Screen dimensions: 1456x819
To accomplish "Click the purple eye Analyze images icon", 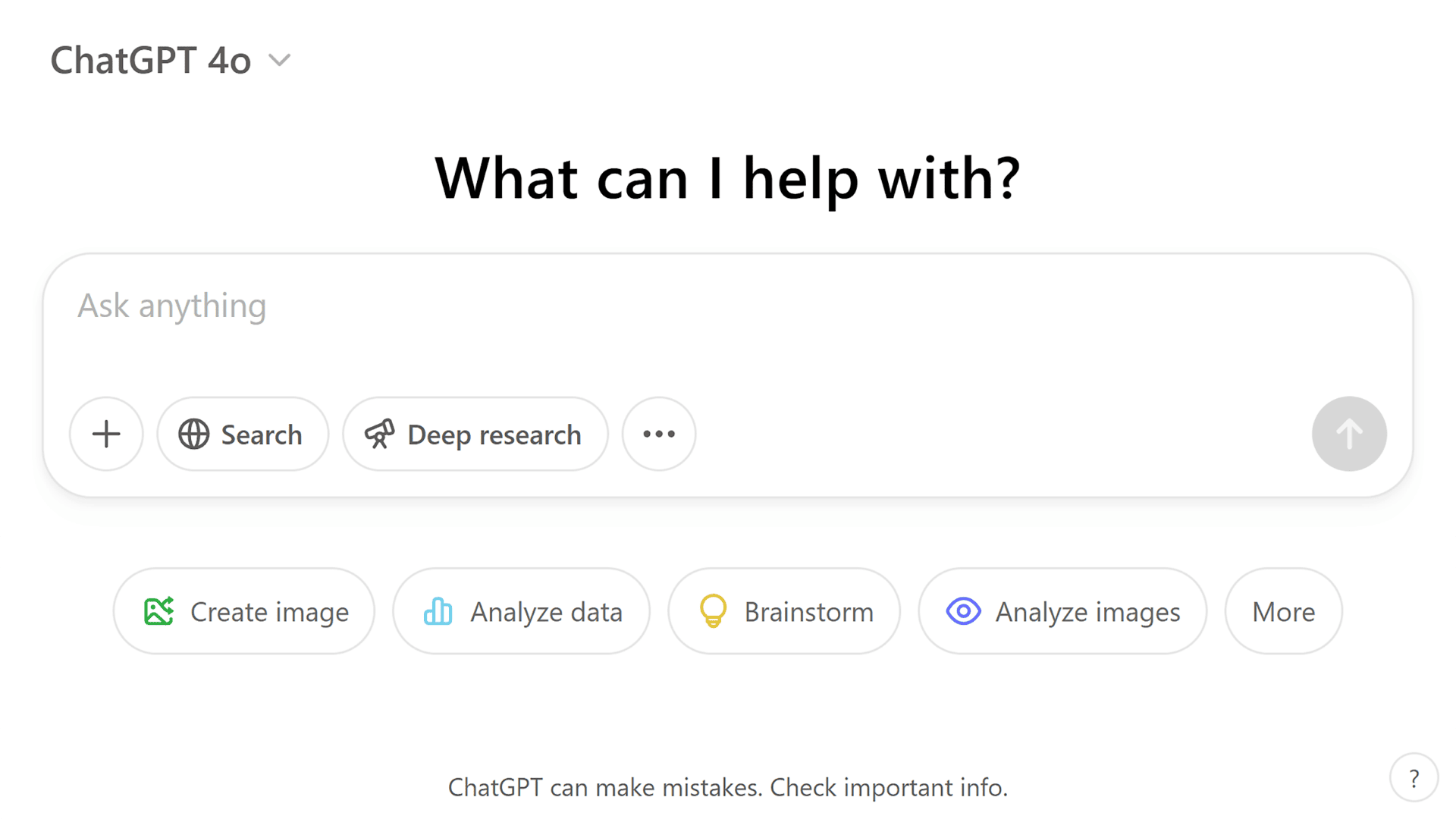I will [963, 611].
